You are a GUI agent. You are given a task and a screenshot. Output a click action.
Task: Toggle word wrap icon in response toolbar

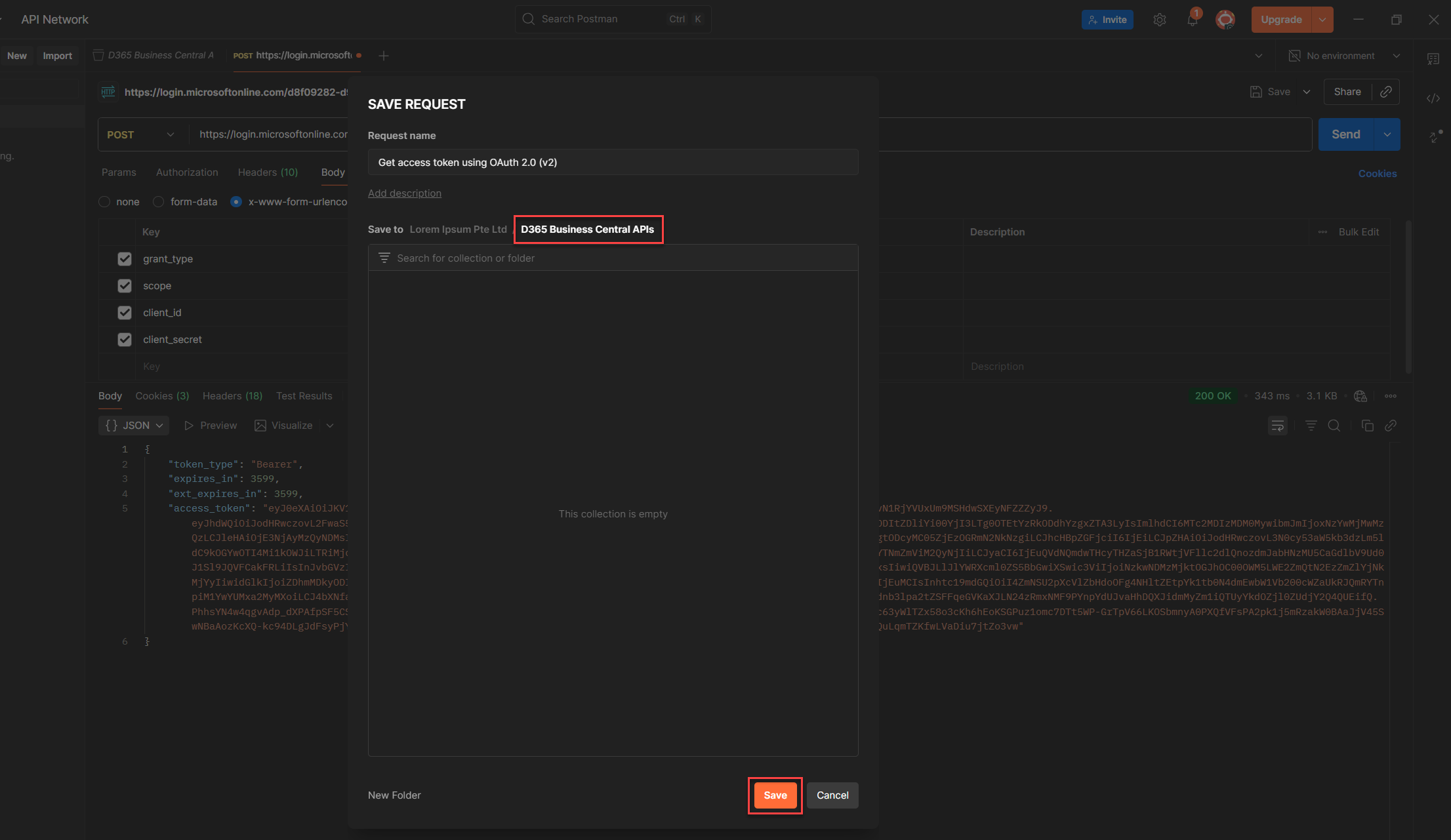pyautogui.click(x=1277, y=426)
